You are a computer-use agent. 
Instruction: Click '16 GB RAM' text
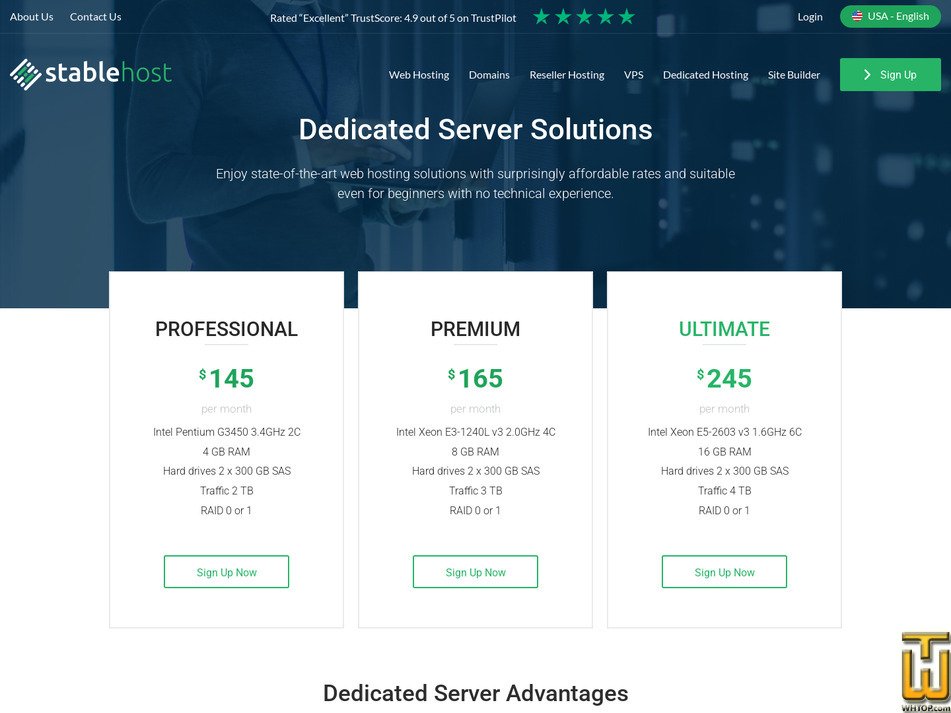724,451
